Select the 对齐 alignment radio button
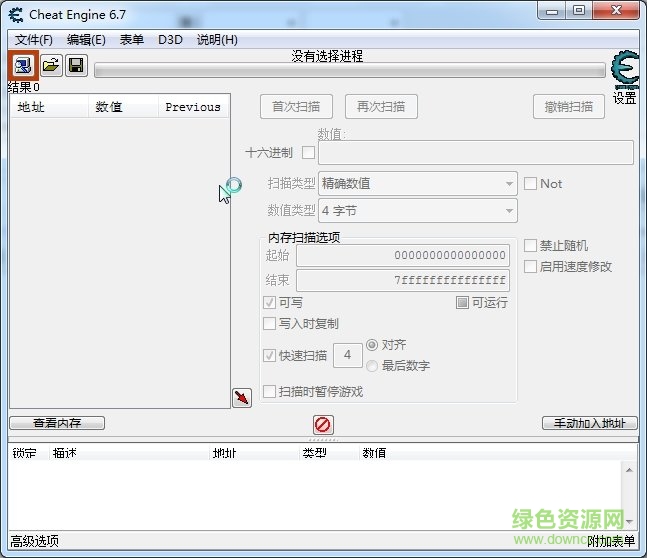647x558 pixels. 372,345
